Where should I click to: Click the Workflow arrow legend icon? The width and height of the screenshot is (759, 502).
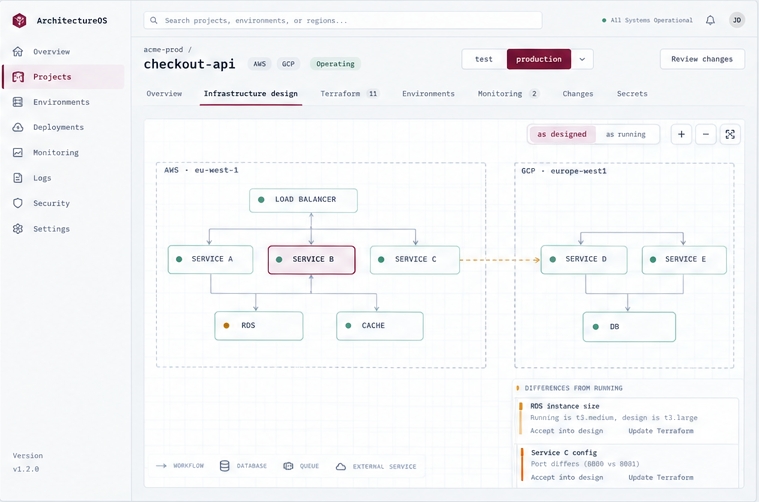click(x=161, y=466)
